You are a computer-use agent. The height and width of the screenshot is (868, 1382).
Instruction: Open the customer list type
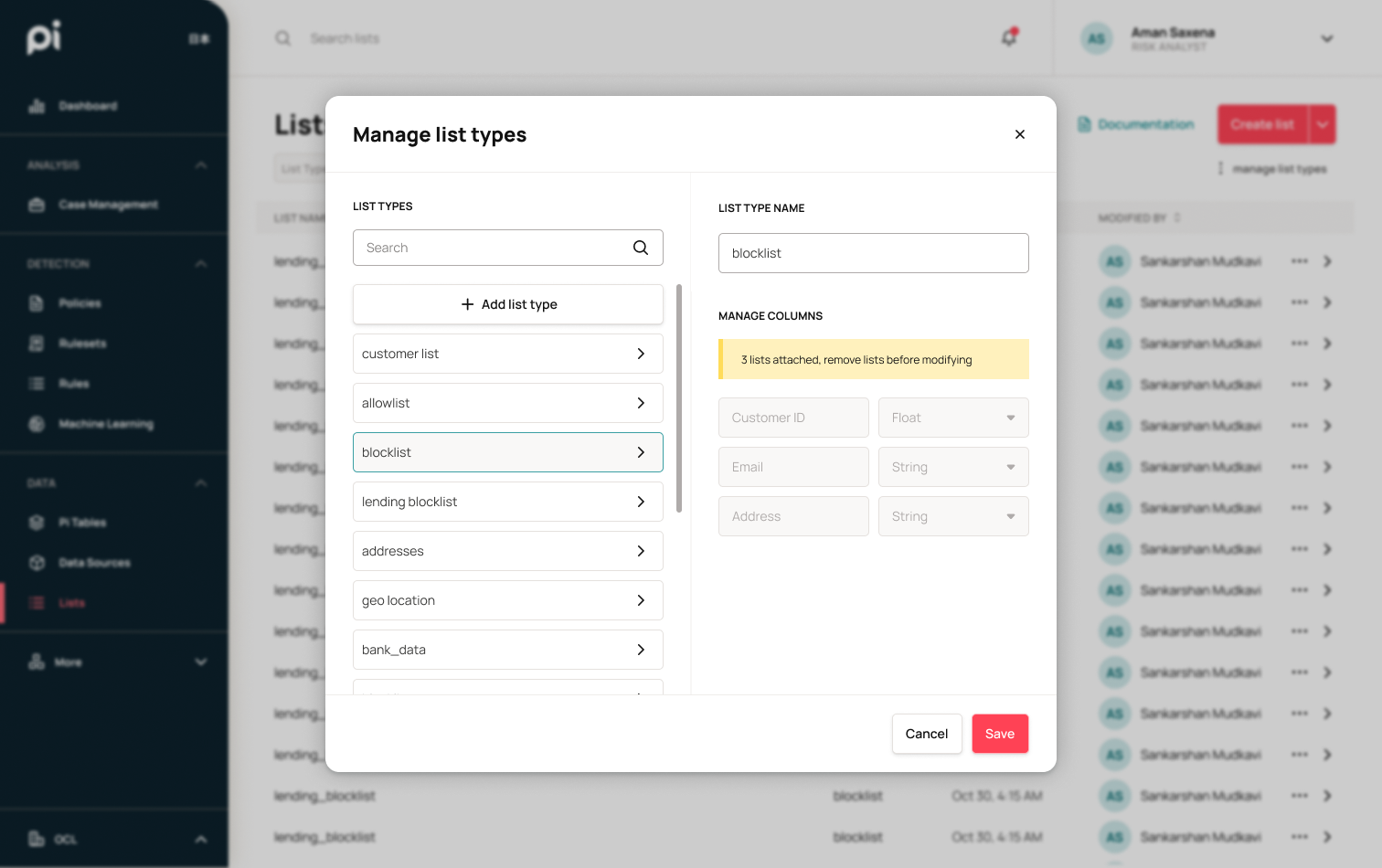coord(508,354)
